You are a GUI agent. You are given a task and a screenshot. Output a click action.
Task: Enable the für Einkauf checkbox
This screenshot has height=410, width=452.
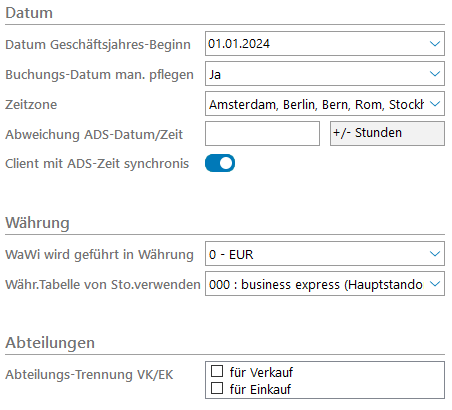(217, 388)
